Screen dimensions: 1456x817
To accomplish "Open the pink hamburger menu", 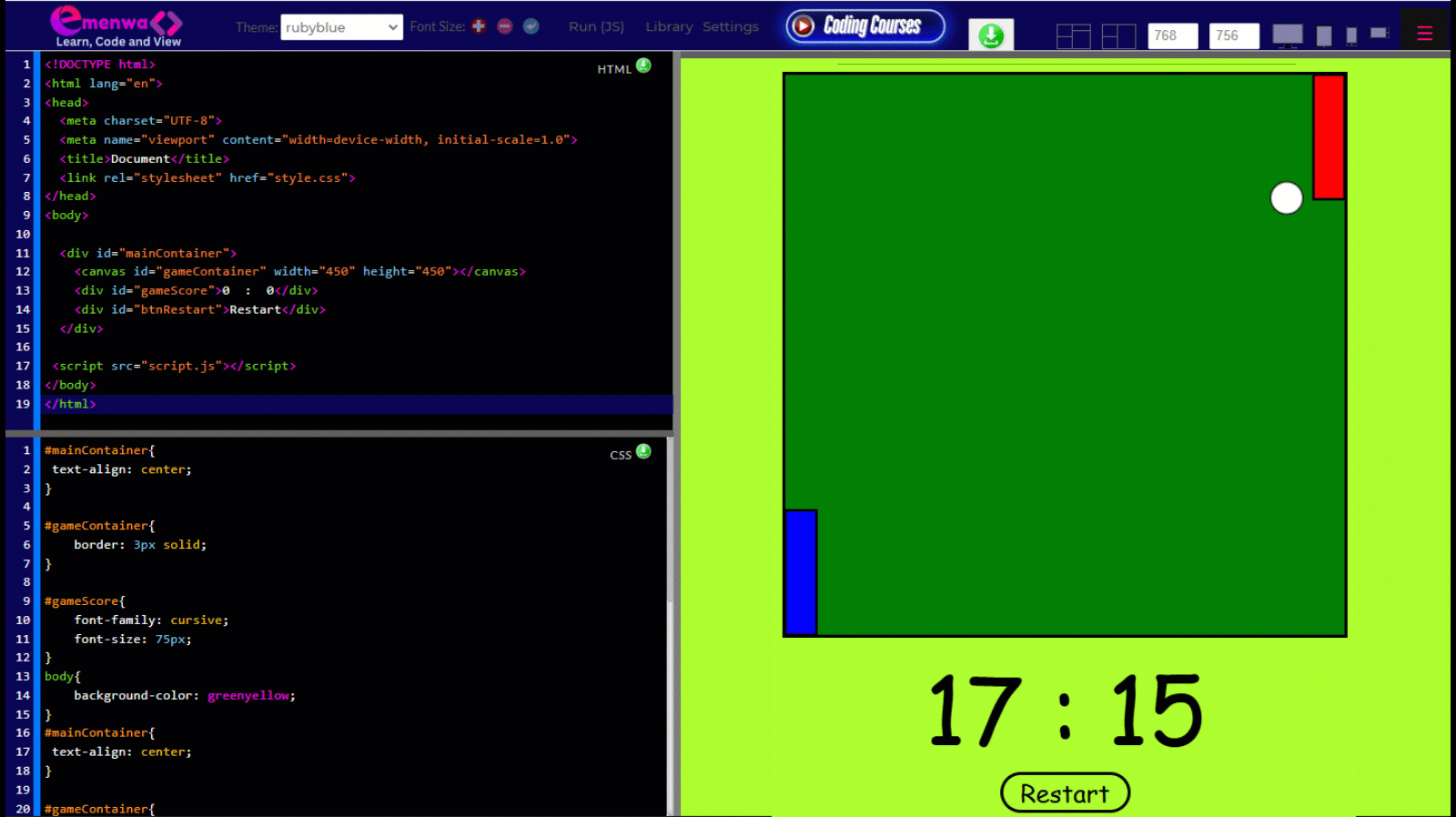I will point(1424,34).
